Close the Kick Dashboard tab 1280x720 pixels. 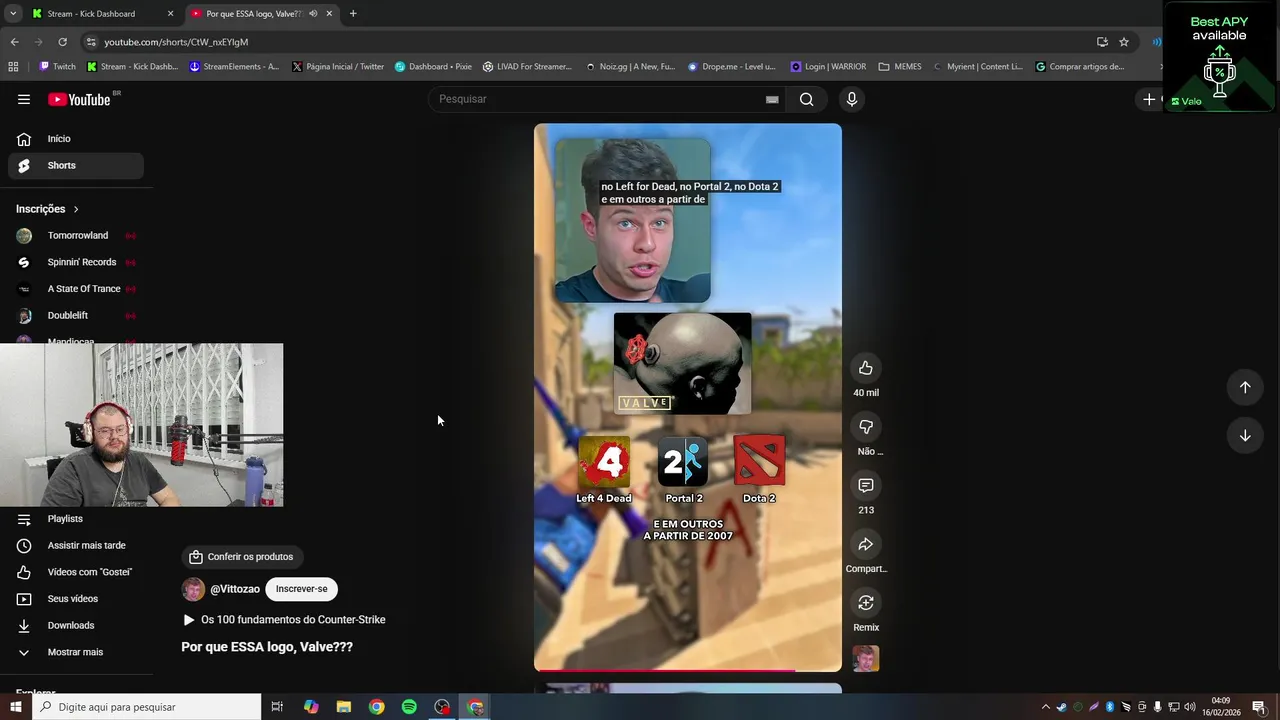coord(170,14)
